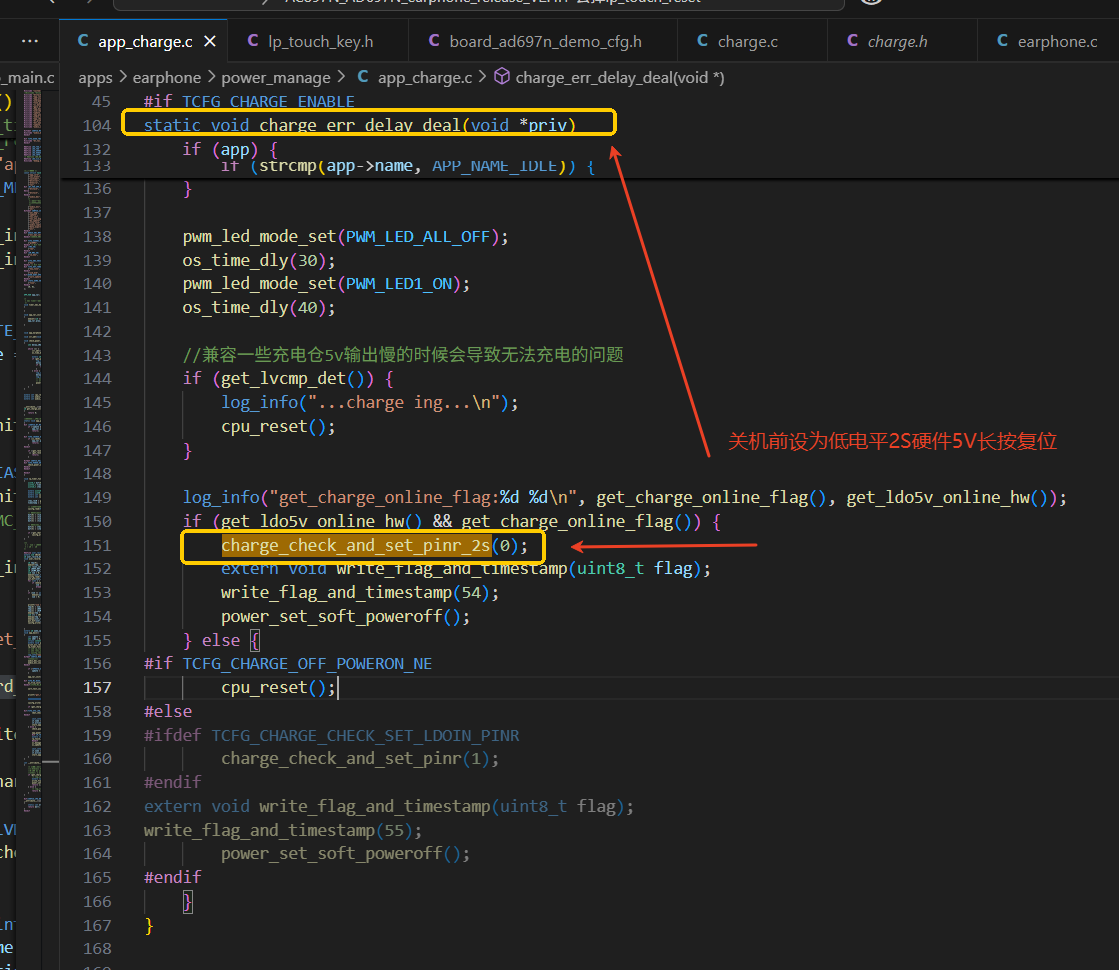Click the #ifdef TCFG_CHARGE_CHECK_SET_LDOIN_PINR directive
The image size is (1119, 970).
click(x=331, y=735)
